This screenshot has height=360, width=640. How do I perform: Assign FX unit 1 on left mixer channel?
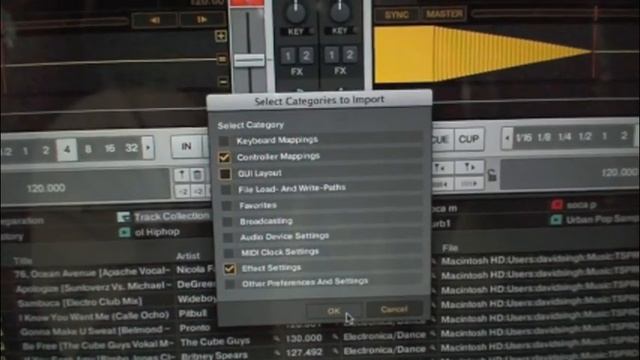tap(287, 56)
